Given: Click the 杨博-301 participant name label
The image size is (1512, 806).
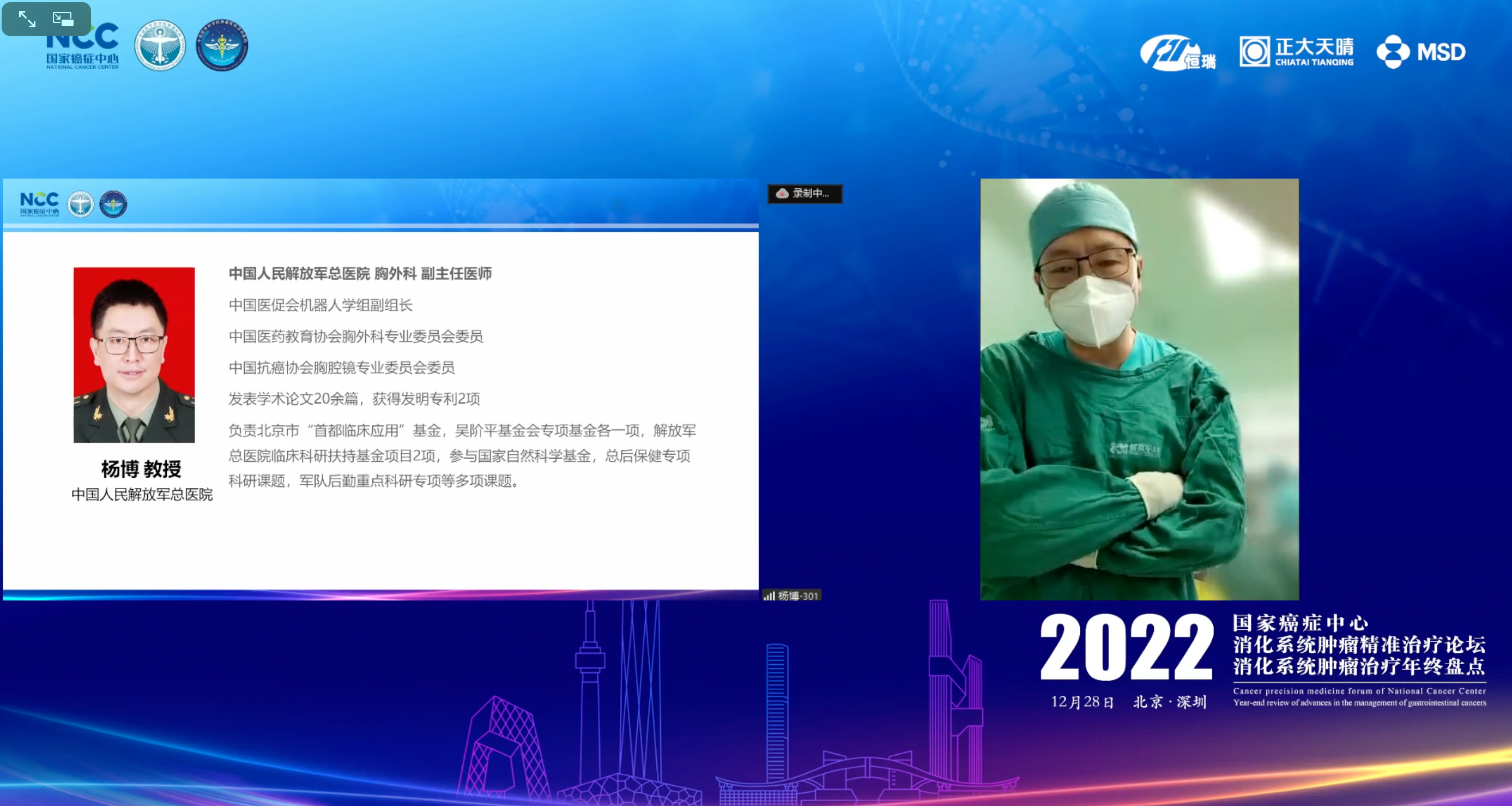Looking at the screenshot, I should [x=797, y=596].
